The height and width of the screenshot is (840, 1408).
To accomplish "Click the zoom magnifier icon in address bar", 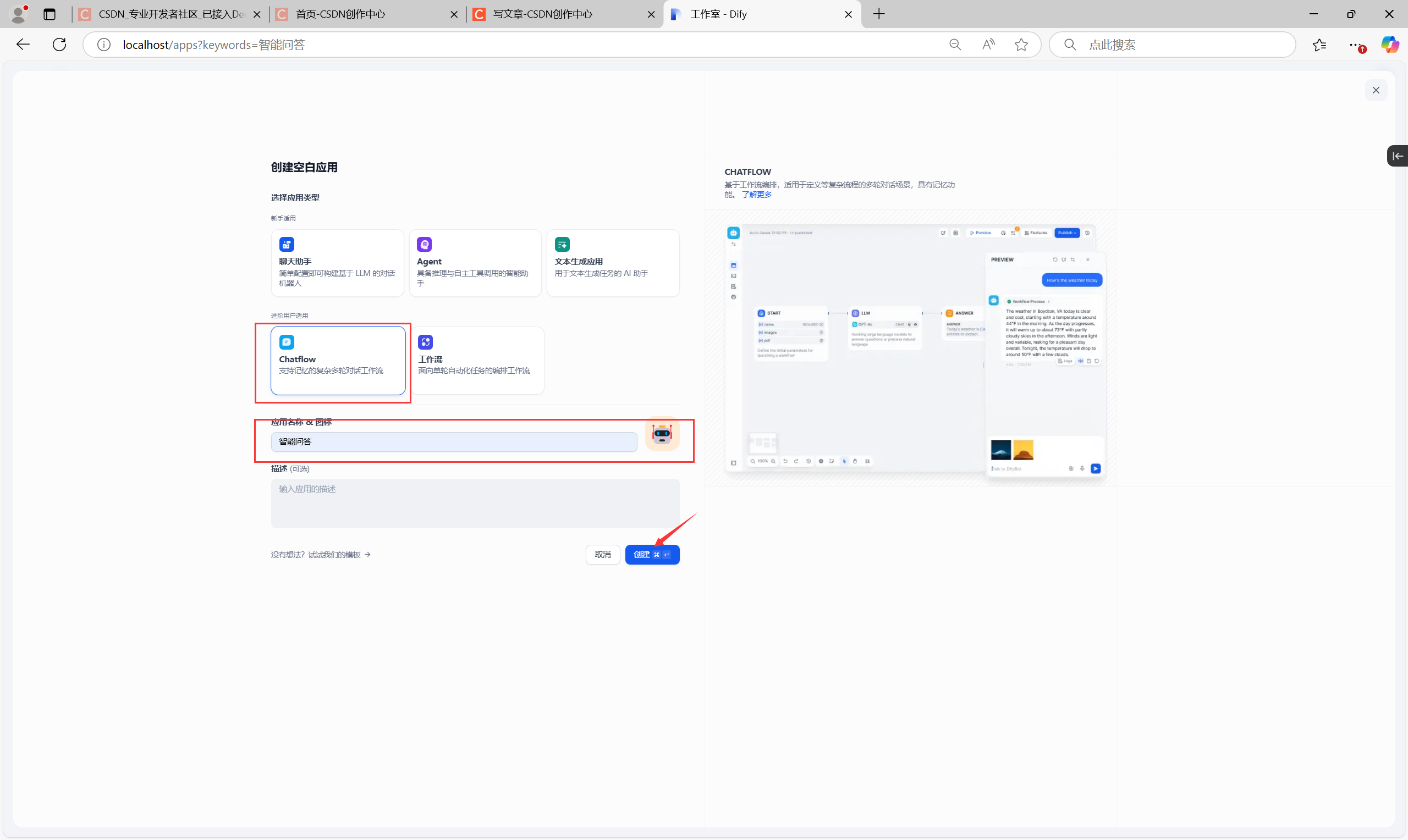I will (954, 45).
